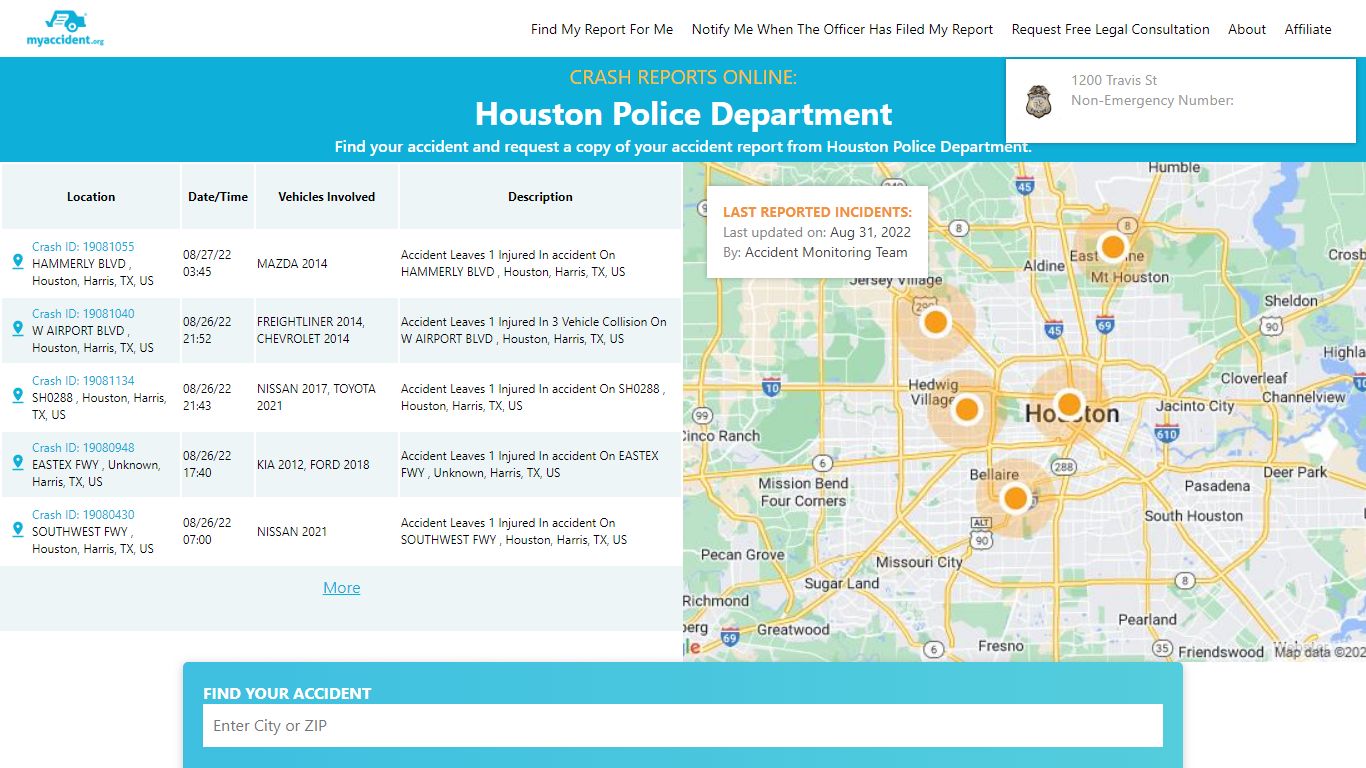Open the Affiliate page

1308,29
